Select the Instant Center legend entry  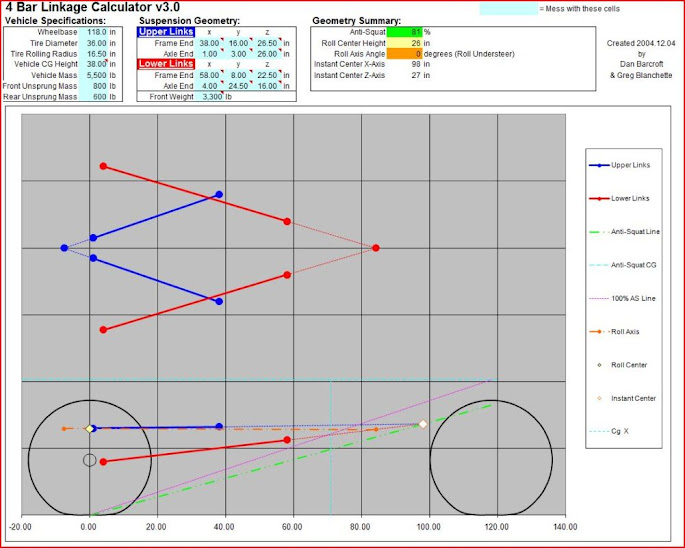627,398
